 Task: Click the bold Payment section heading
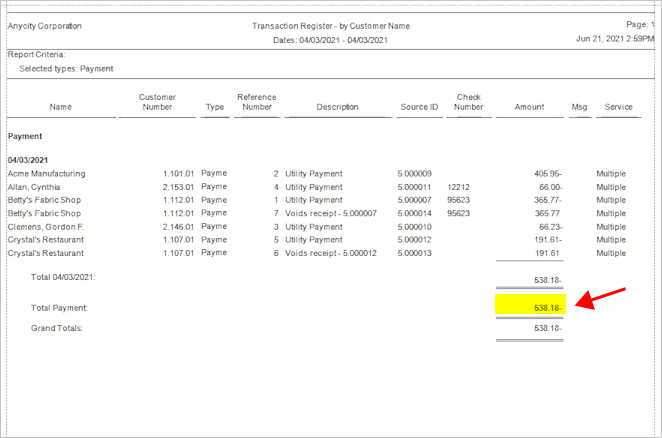point(25,136)
